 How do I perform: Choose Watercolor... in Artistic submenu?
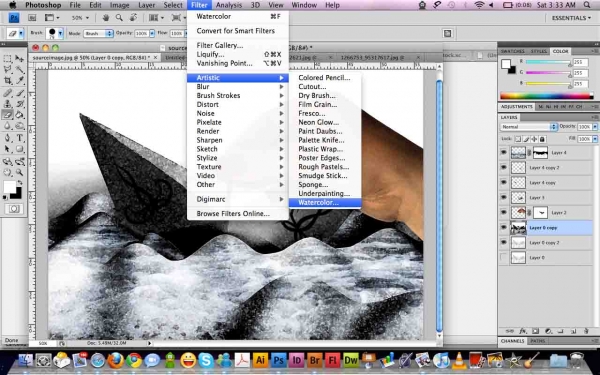click(325, 202)
